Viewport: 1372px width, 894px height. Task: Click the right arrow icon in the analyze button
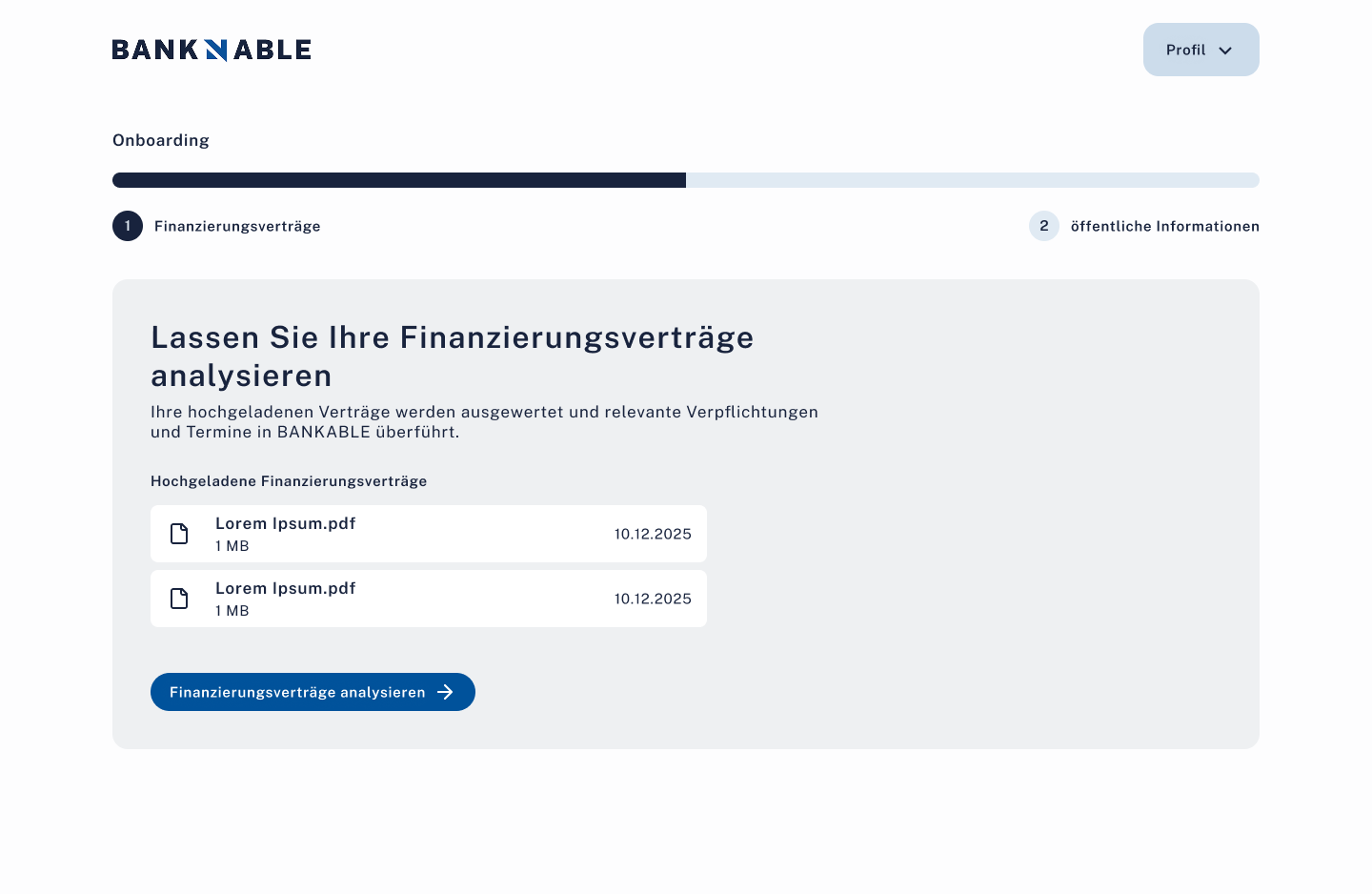tap(445, 692)
